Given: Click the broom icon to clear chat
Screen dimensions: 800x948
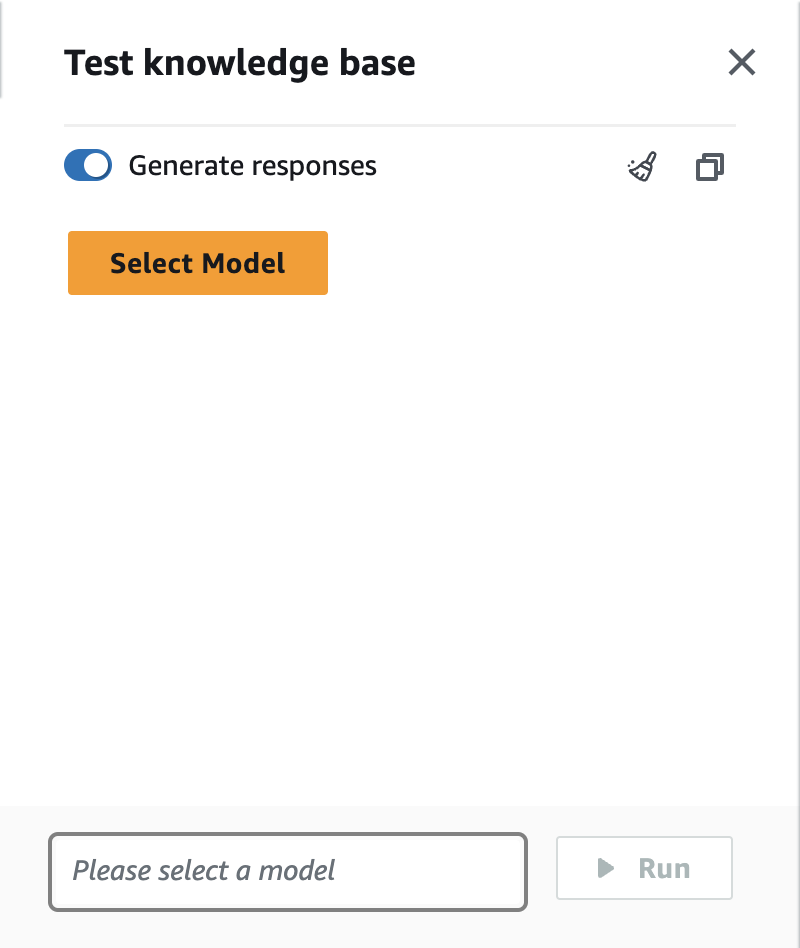Looking at the screenshot, I should pyautogui.click(x=642, y=167).
